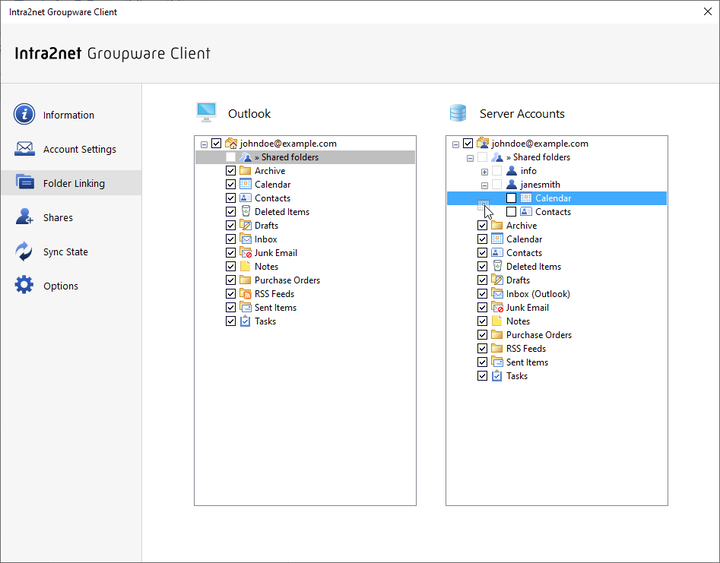Click janesmith's Calendar icon
The width and height of the screenshot is (720, 563).
526,198
